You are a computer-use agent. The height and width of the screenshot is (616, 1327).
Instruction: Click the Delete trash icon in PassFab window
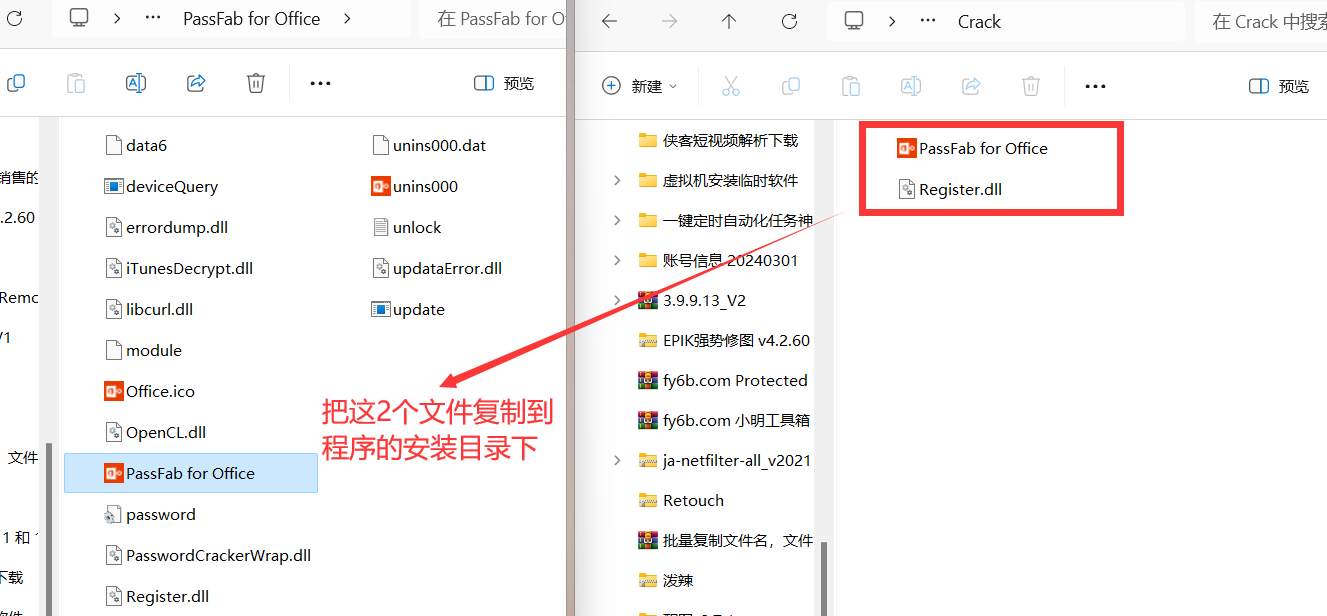click(256, 84)
